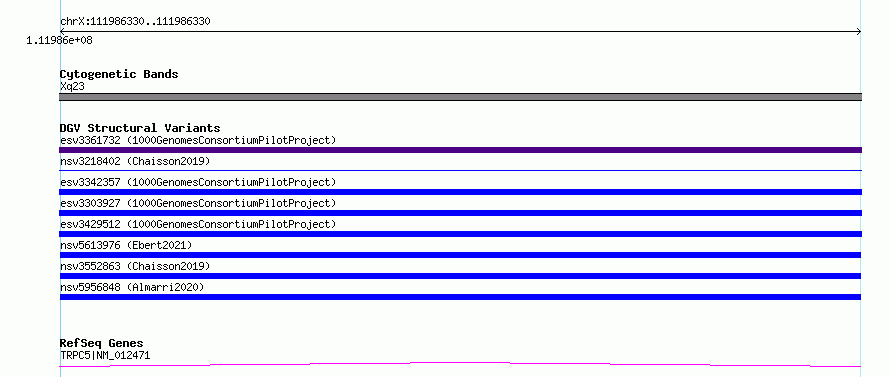This screenshot has width=890, height=377.
Task: Click the blue bar under nsv3552863
Action: pyautogui.click(x=460, y=276)
